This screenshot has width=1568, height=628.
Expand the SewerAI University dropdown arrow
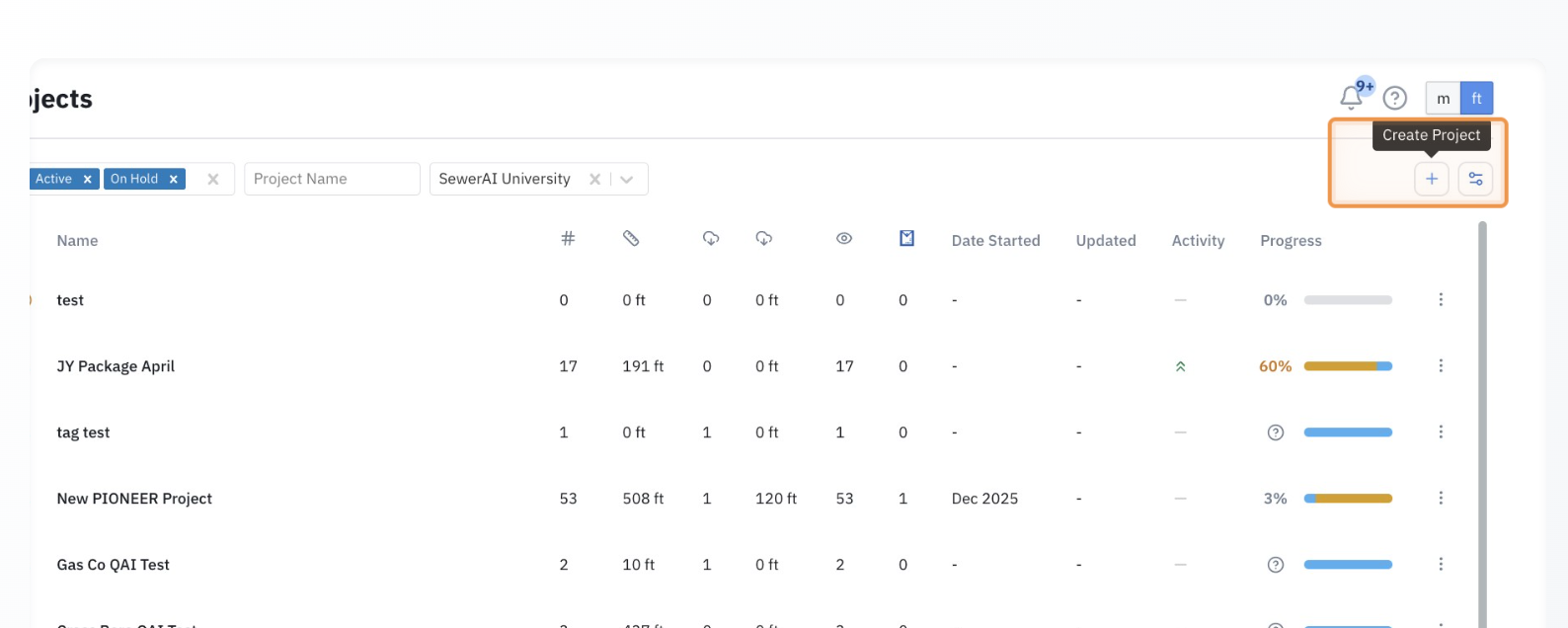626,179
